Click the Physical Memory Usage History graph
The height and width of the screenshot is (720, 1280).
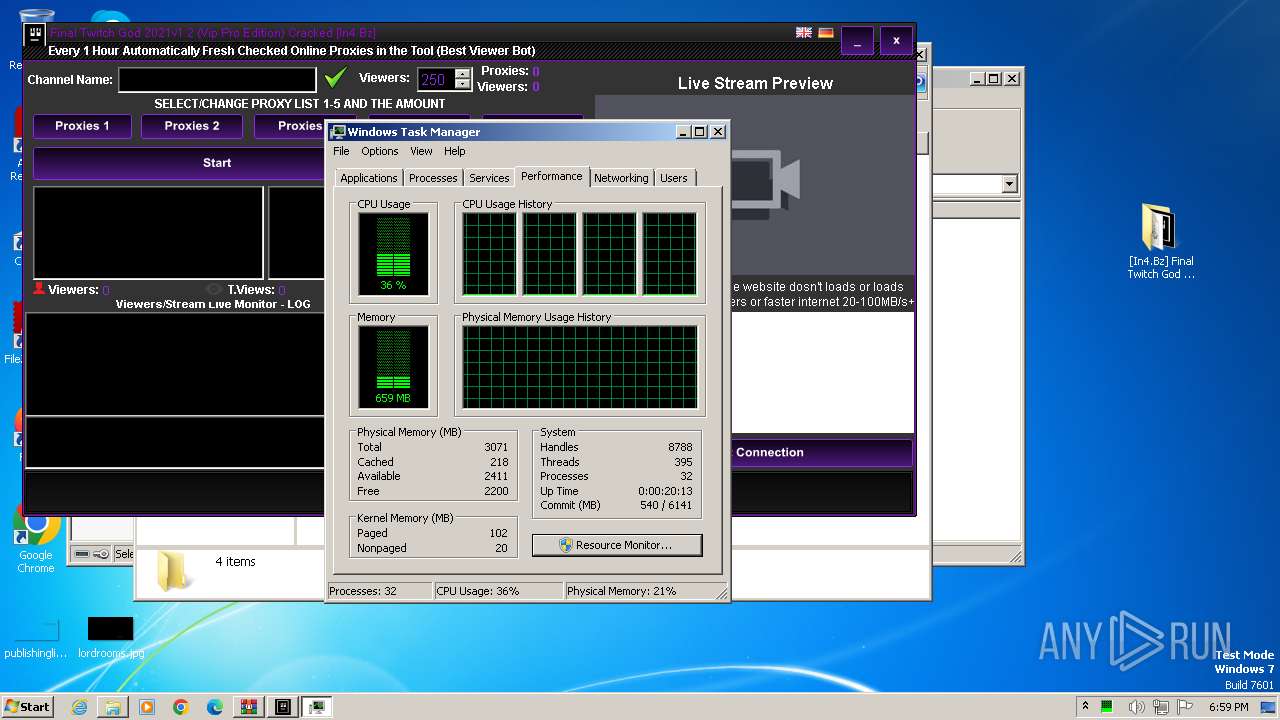[x=579, y=367]
